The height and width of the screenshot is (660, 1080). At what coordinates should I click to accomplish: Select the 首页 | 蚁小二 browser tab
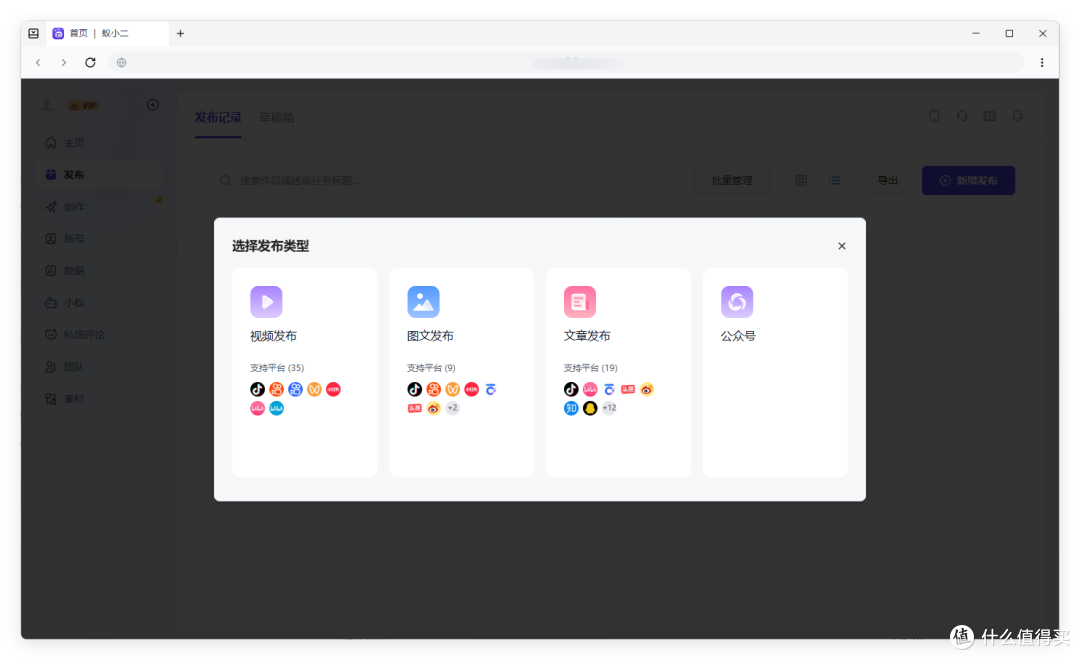click(107, 33)
